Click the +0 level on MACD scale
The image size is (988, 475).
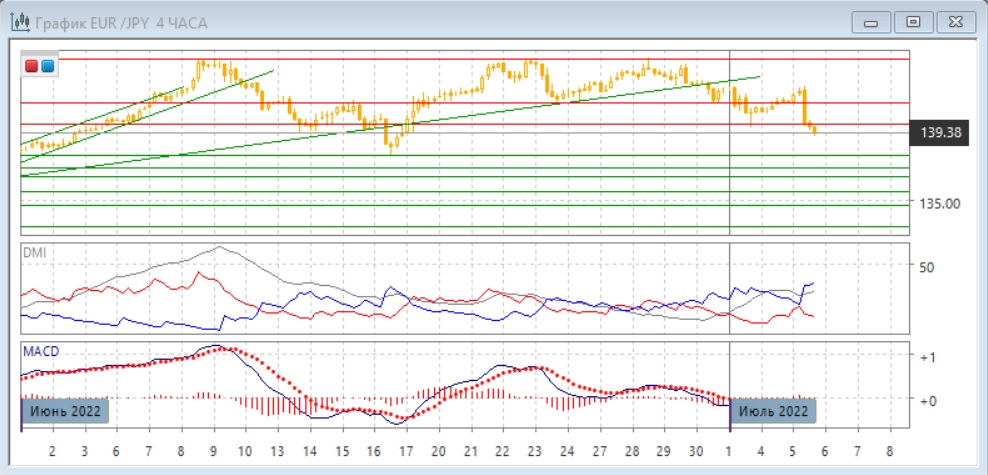(927, 400)
